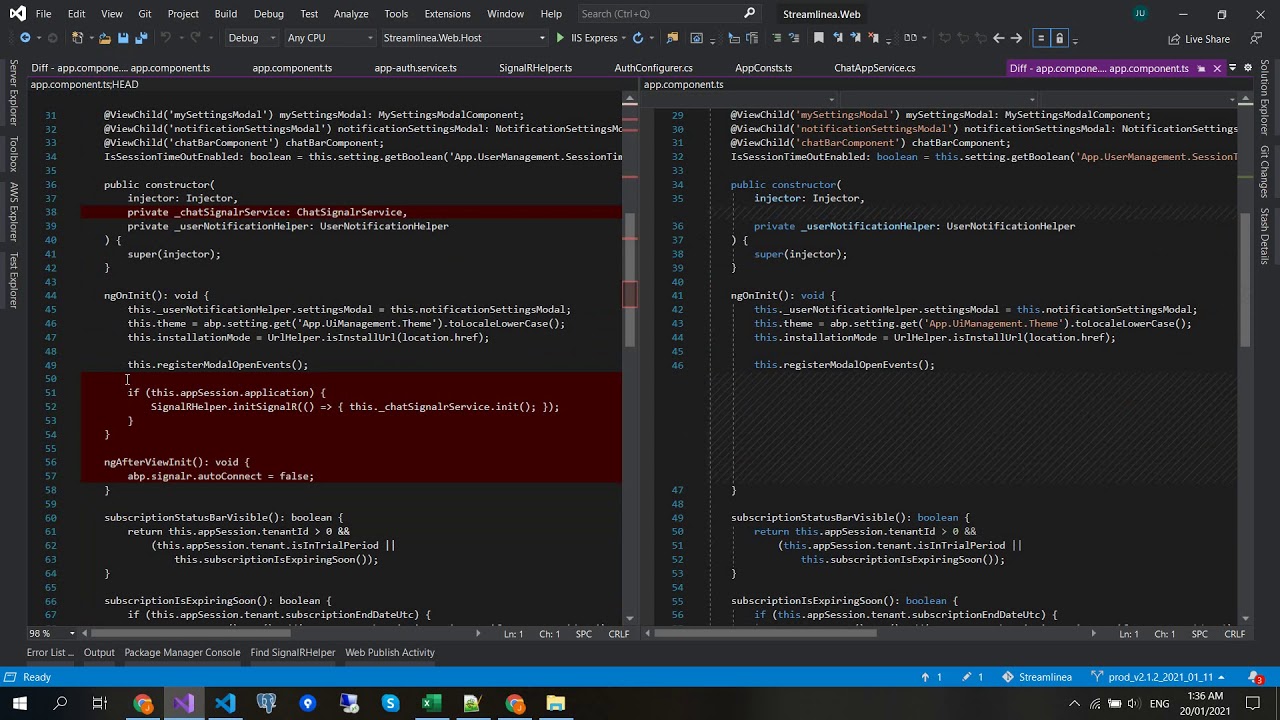
Task: Open Excel from the Windows taskbar
Action: coord(431,704)
